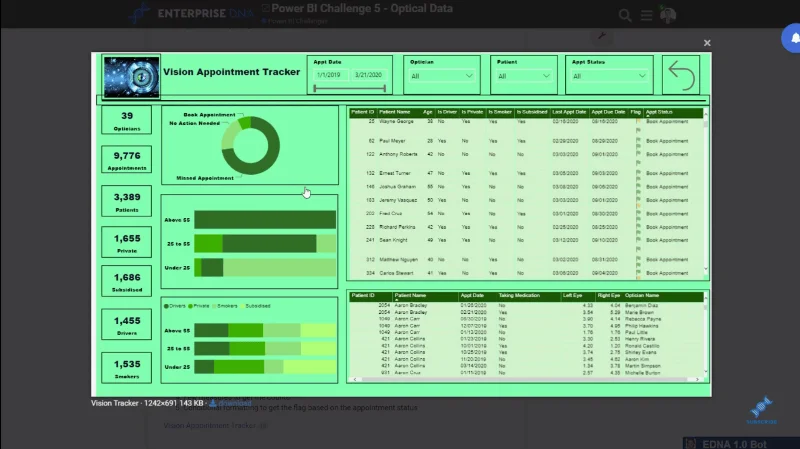Click the back arrow reset icon

pyautogui.click(x=681, y=75)
